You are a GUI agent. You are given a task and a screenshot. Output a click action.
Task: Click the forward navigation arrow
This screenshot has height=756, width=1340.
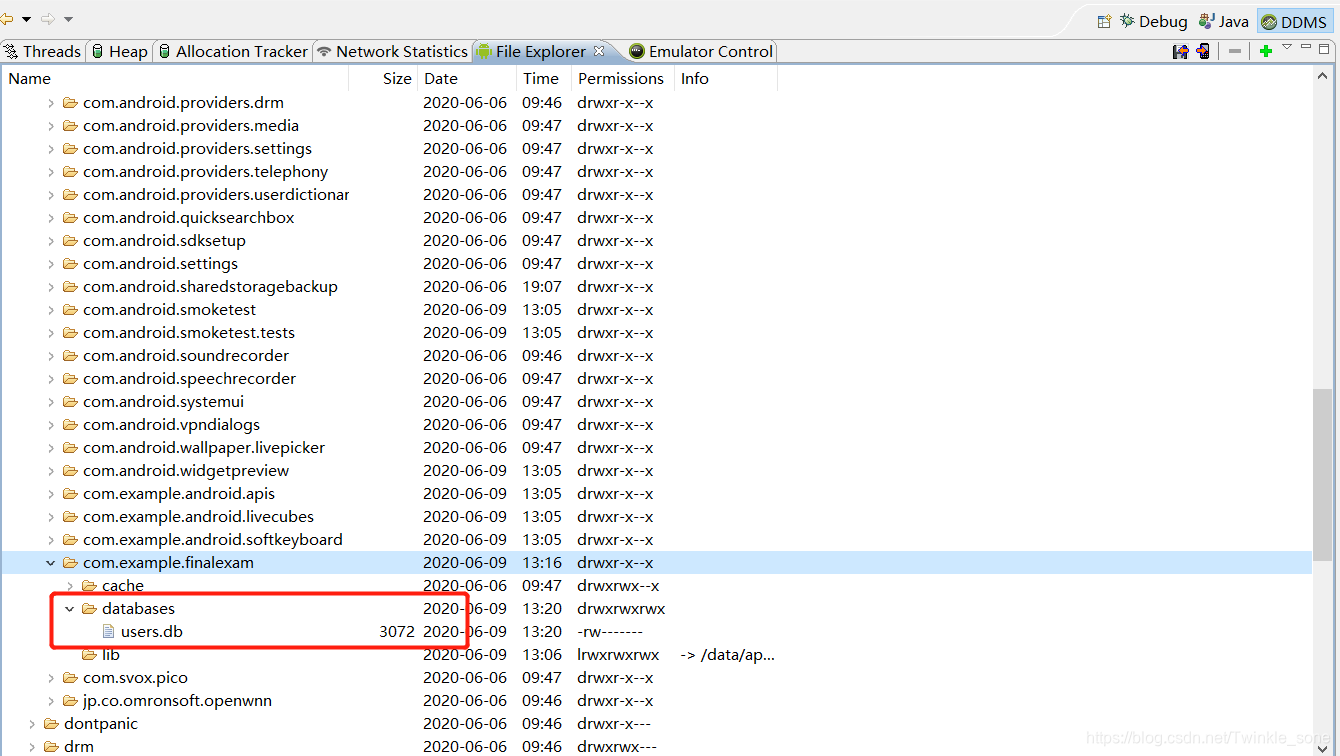click(48, 19)
